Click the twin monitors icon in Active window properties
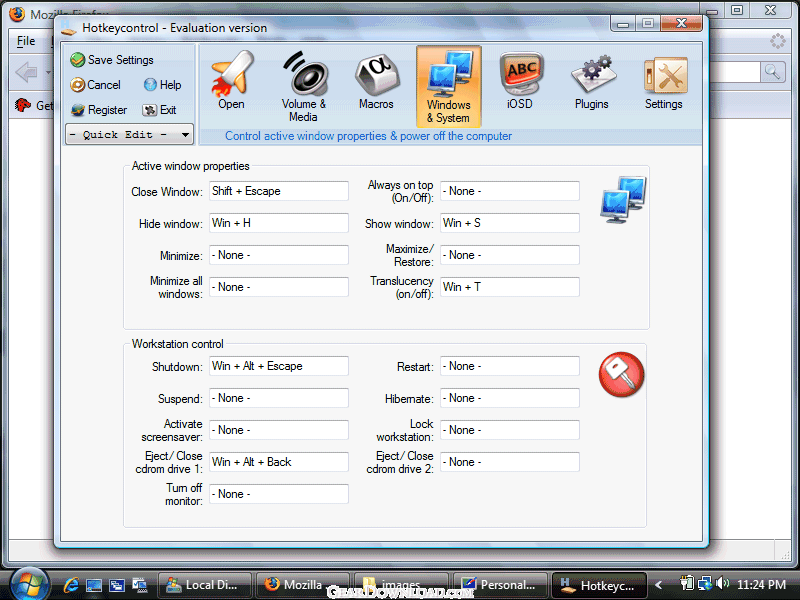The height and width of the screenshot is (600, 800). pyautogui.click(x=623, y=199)
